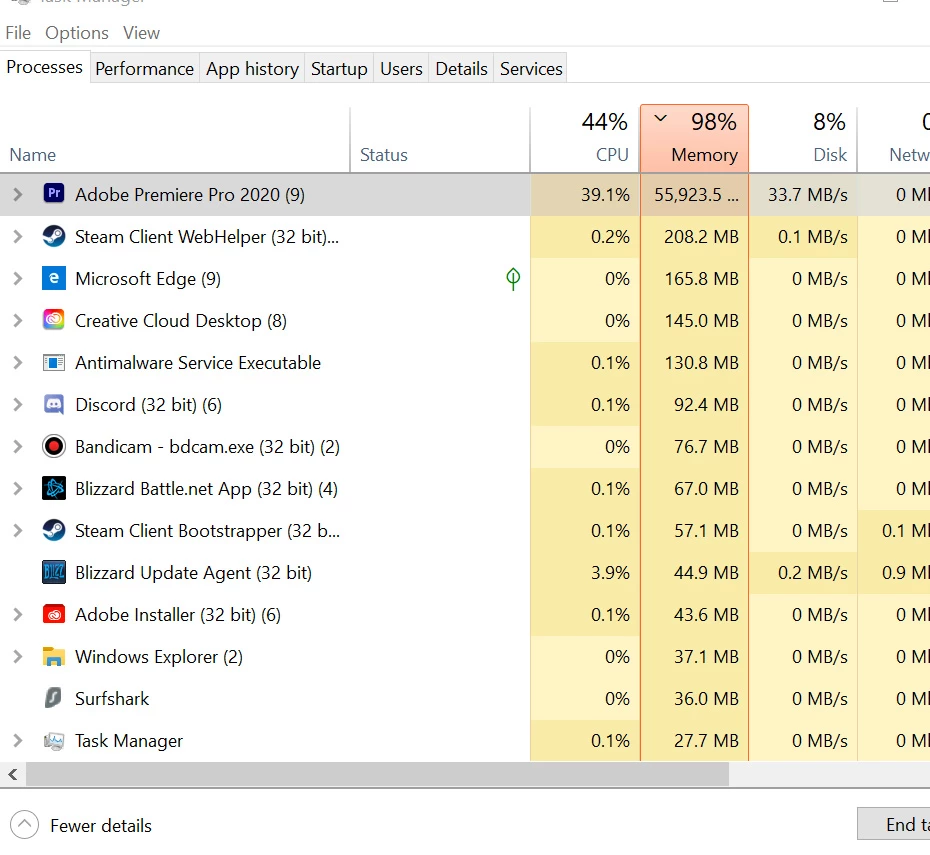Switch to the Users tab

click(401, 69)
